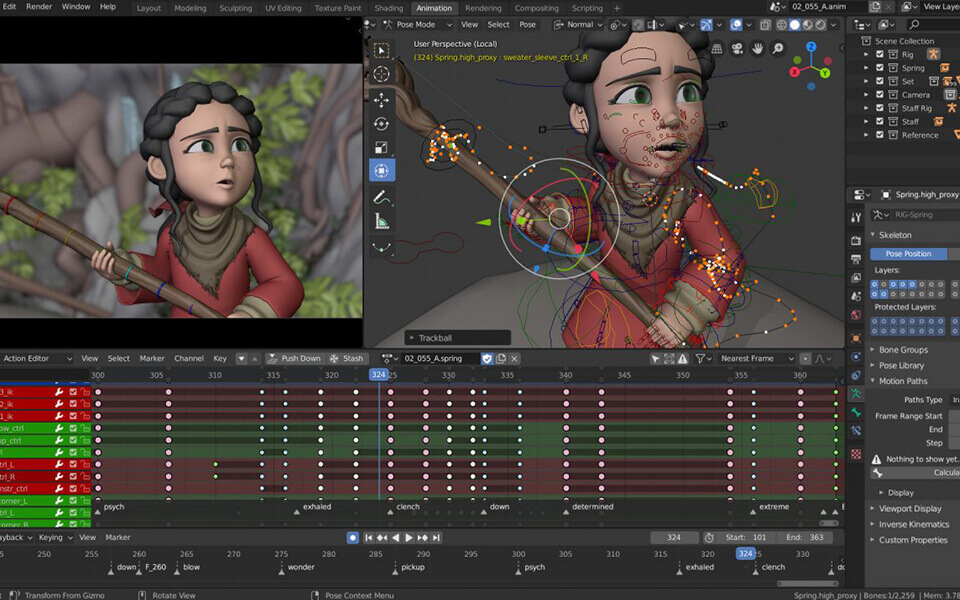
Task: Click the Pose Position button
Action: [x=909, y=253]
